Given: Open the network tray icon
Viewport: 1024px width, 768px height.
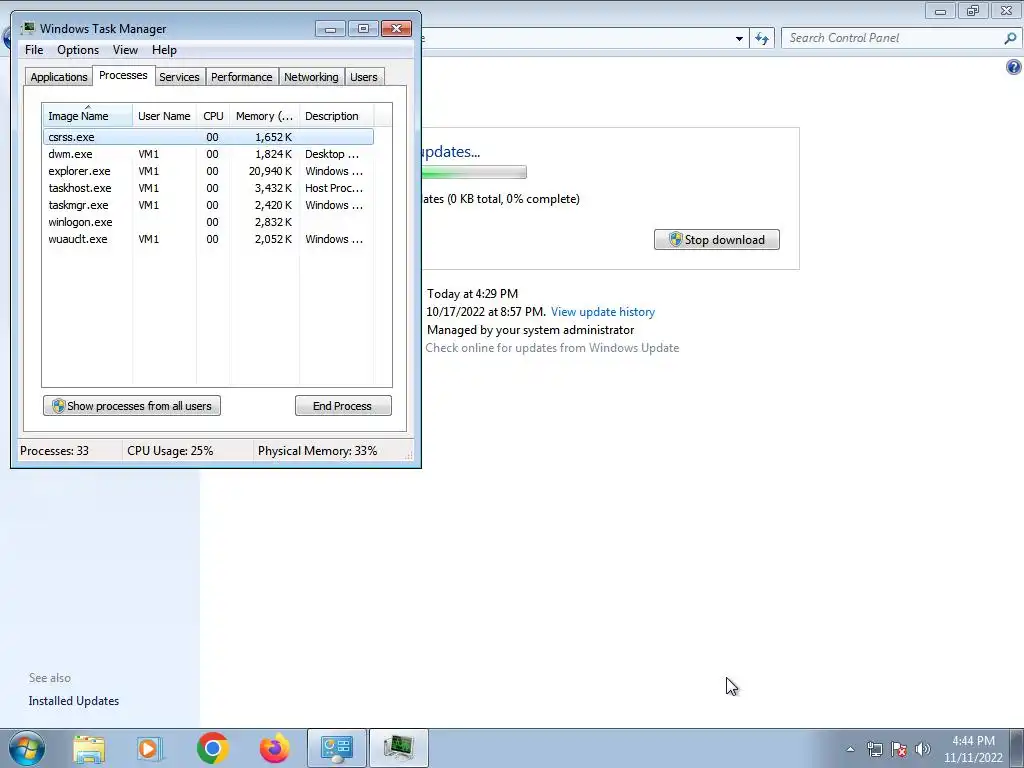Looking at the screenshot, I should point(874,749).
